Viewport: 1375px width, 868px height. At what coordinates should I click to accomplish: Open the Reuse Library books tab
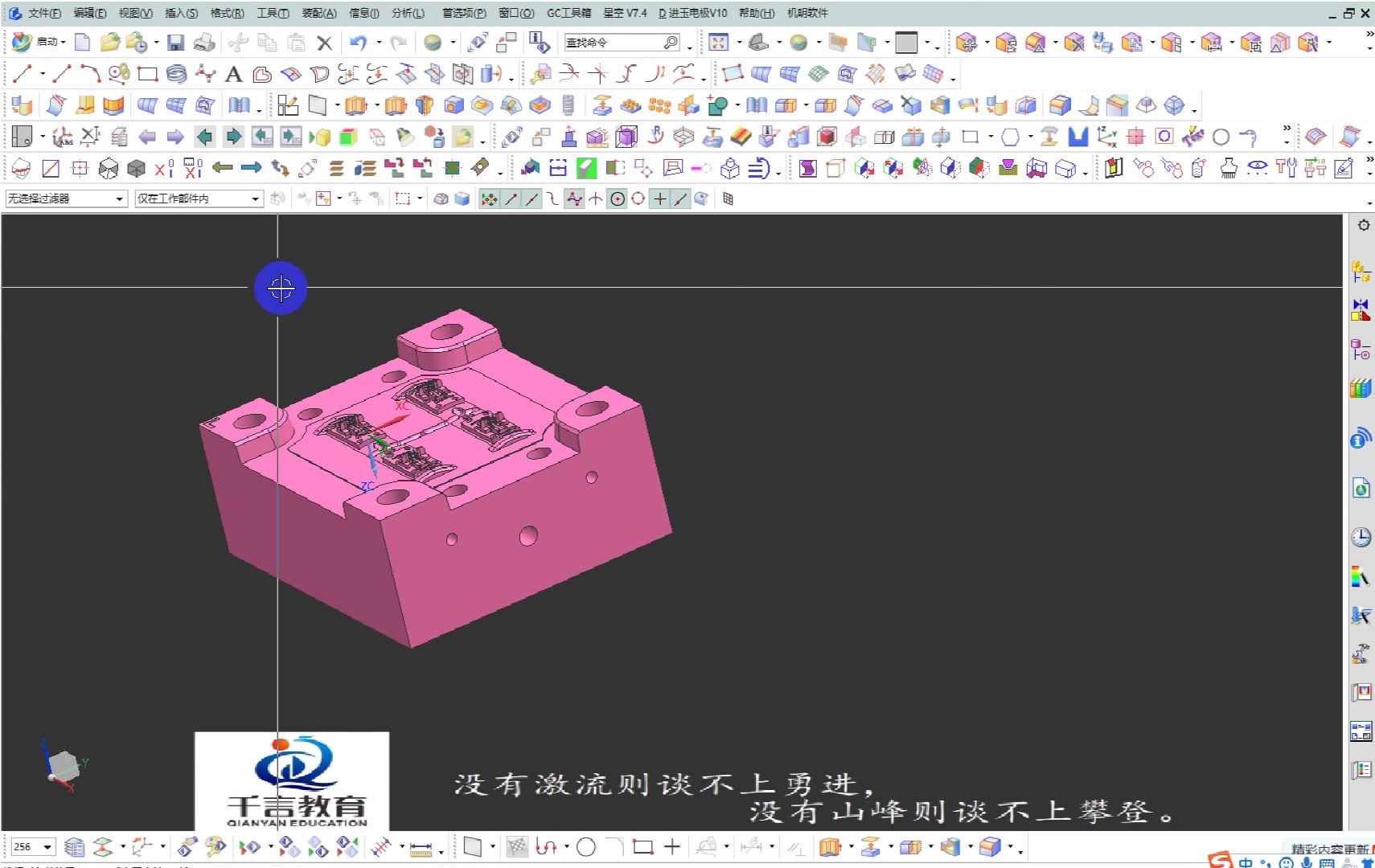point(1361,388)
